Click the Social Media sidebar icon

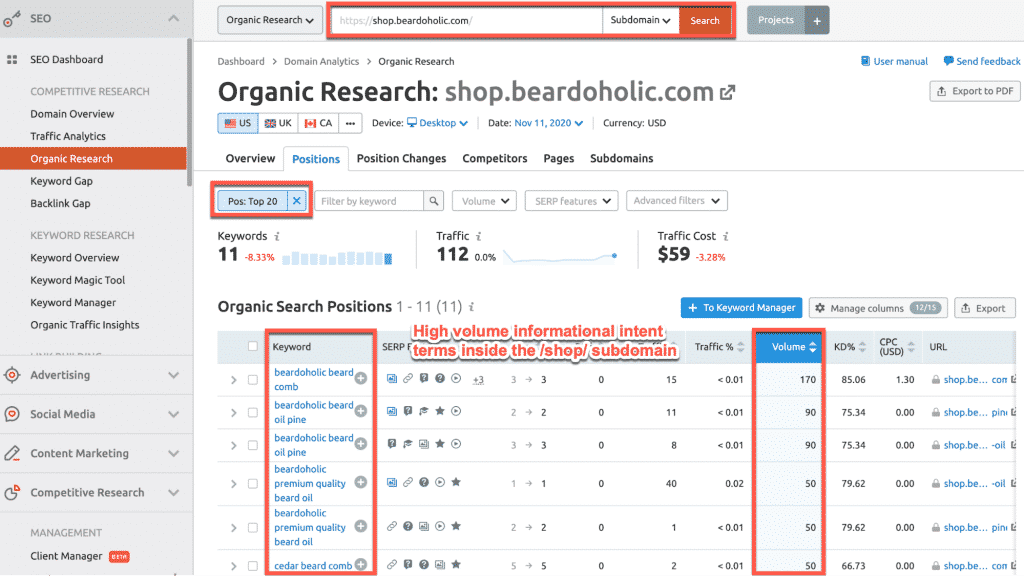pyautogui.click(x=12, y=414)
